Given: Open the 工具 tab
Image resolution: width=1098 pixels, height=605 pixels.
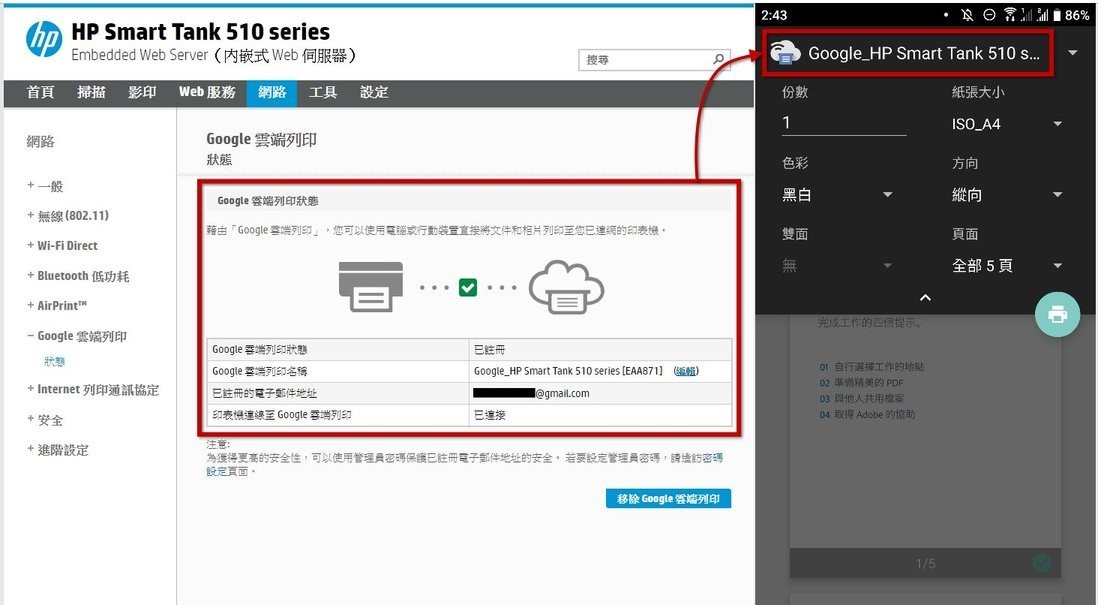Looking at the screenshot, I should 323,92.
